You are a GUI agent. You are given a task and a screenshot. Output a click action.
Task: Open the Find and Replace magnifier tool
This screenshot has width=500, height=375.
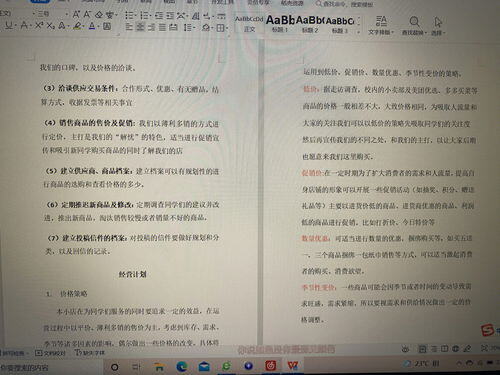click(x=414, y=22)
